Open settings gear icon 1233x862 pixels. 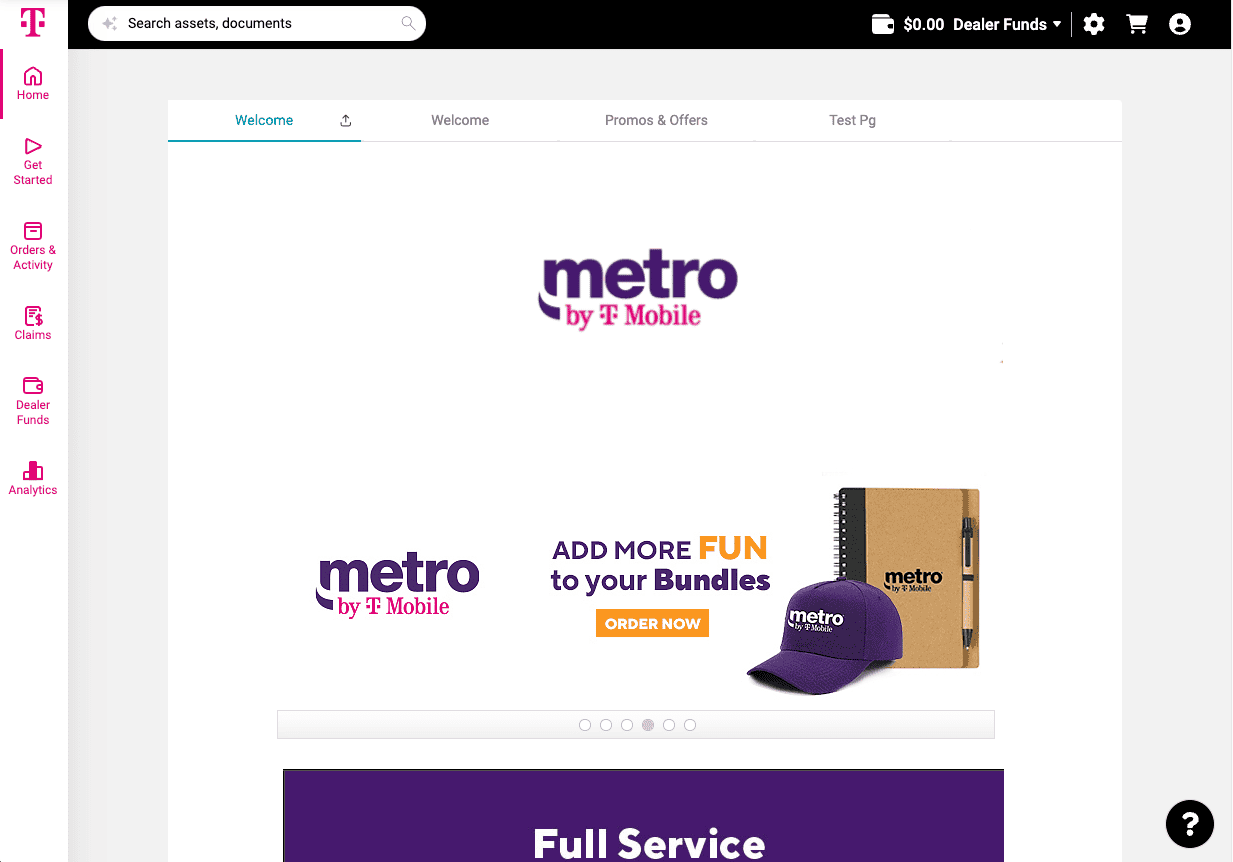click(1094, 24)
